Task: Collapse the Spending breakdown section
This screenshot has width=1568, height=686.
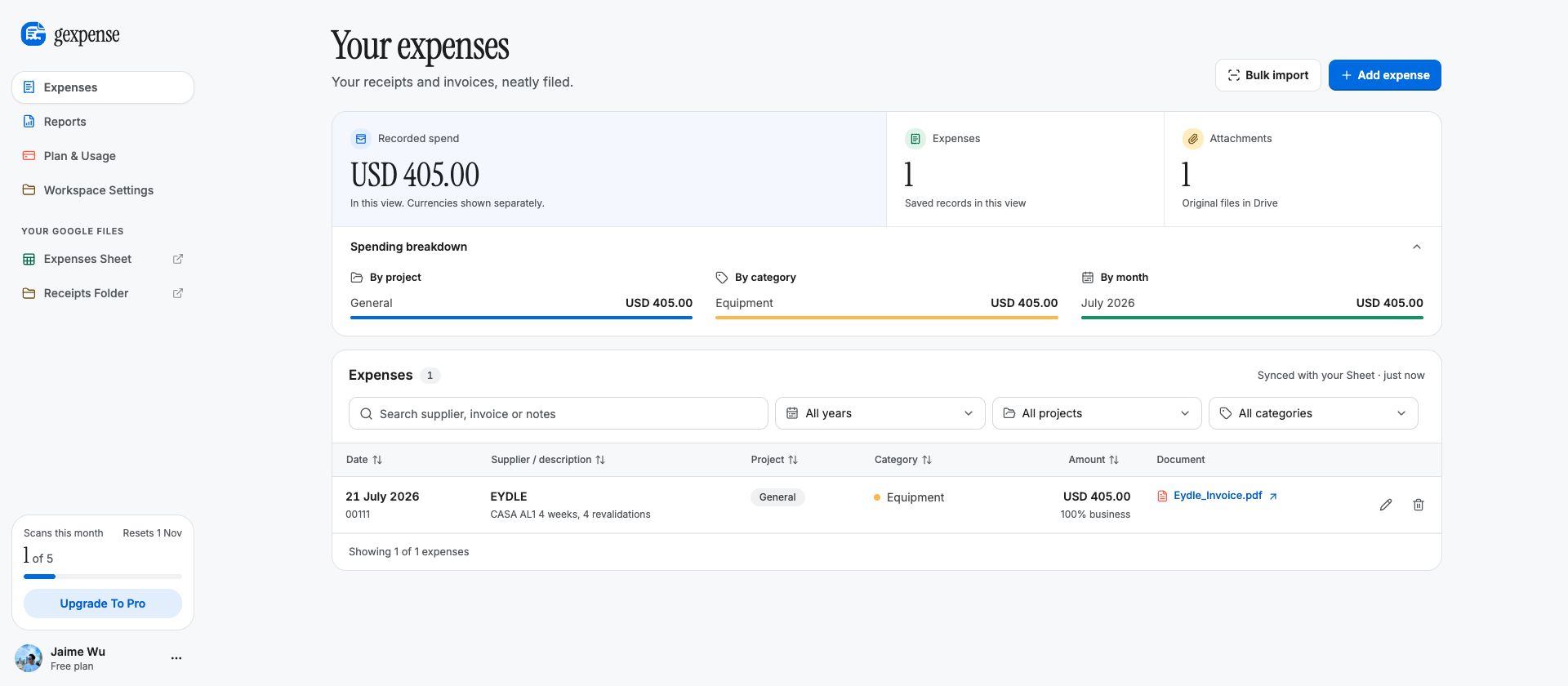Action: click(x=1417, y=247)
